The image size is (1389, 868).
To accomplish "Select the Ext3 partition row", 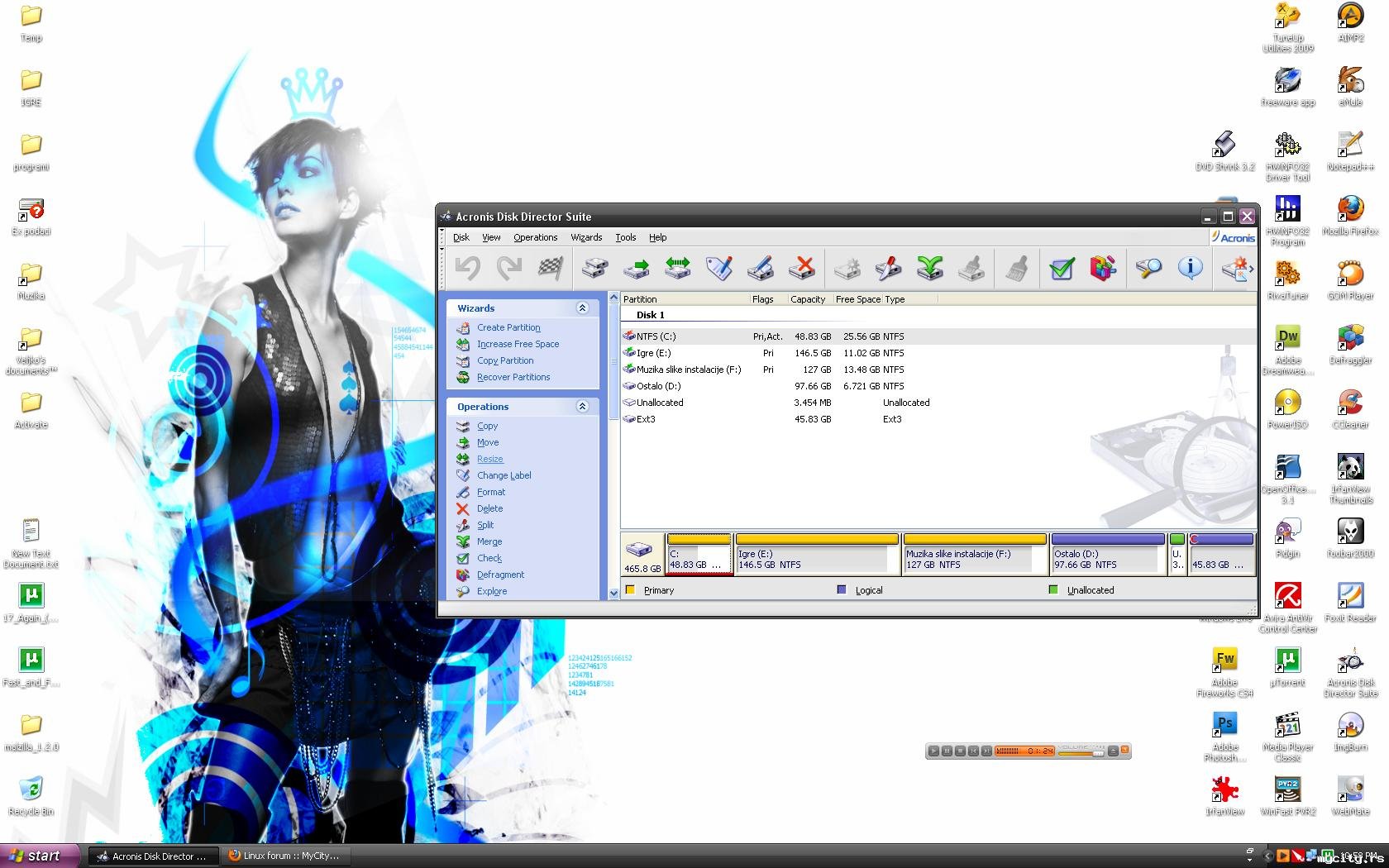I will 938,419.
